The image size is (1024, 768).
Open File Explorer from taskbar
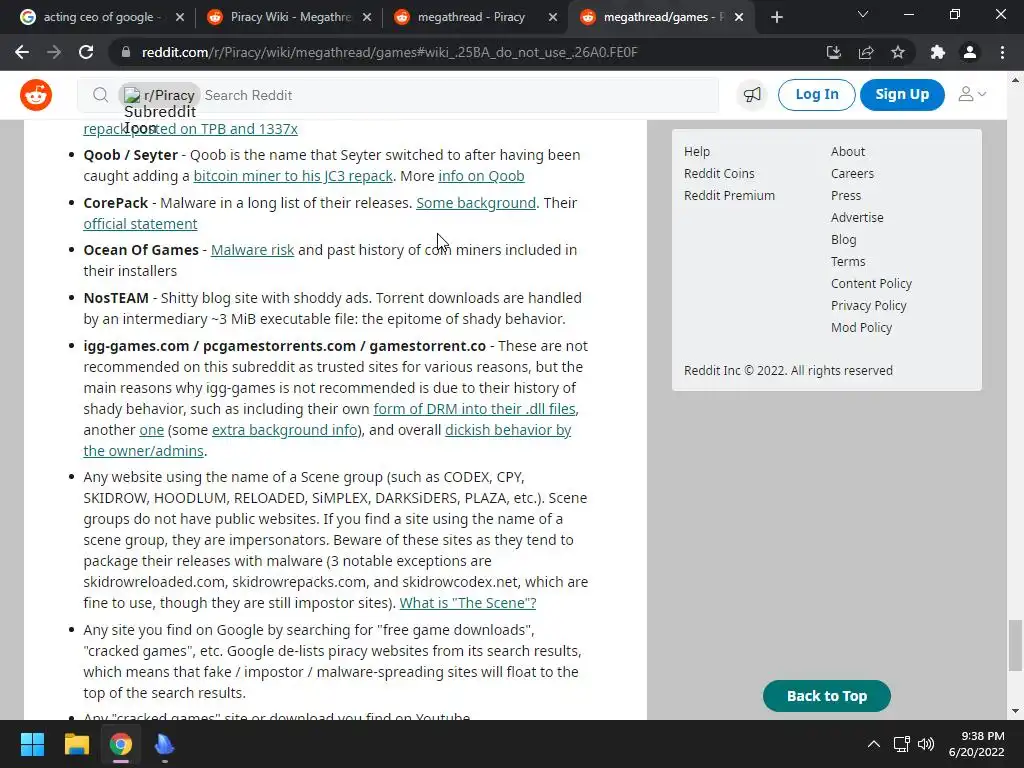pos(76,744)
